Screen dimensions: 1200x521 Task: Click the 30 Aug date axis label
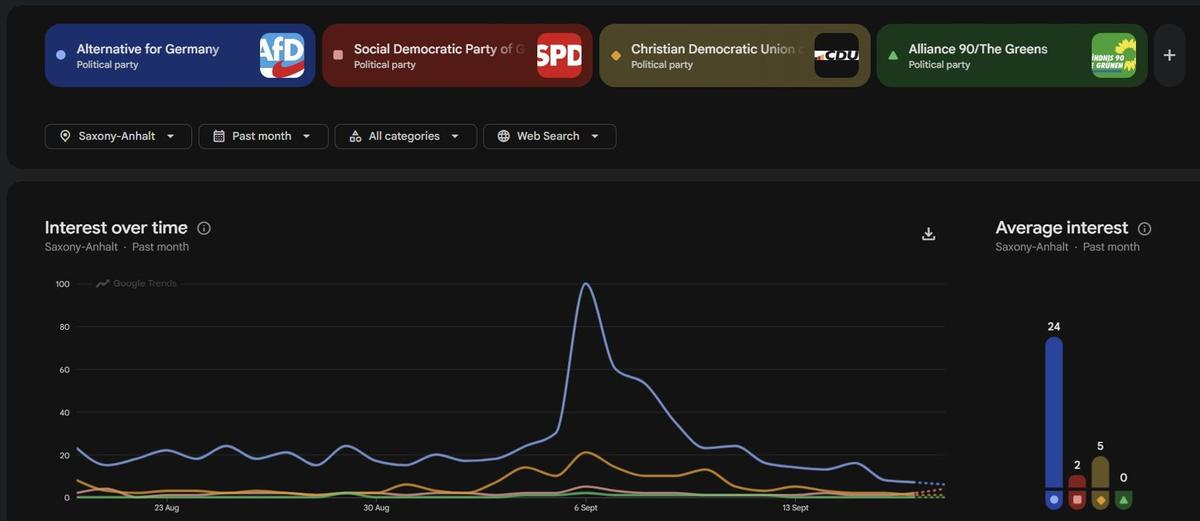coord(376,508)
